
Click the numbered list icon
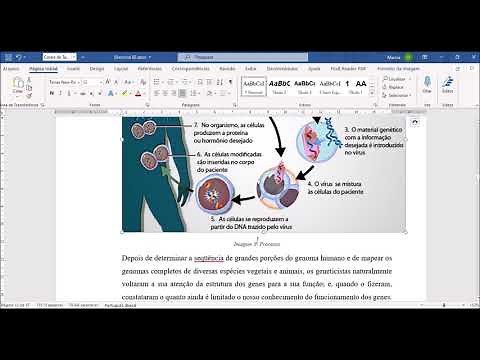(x=171, y=82)
